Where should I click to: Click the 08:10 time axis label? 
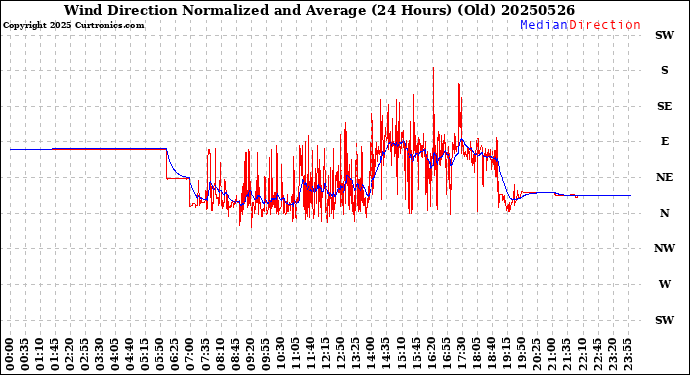click(x=220, y=355)
